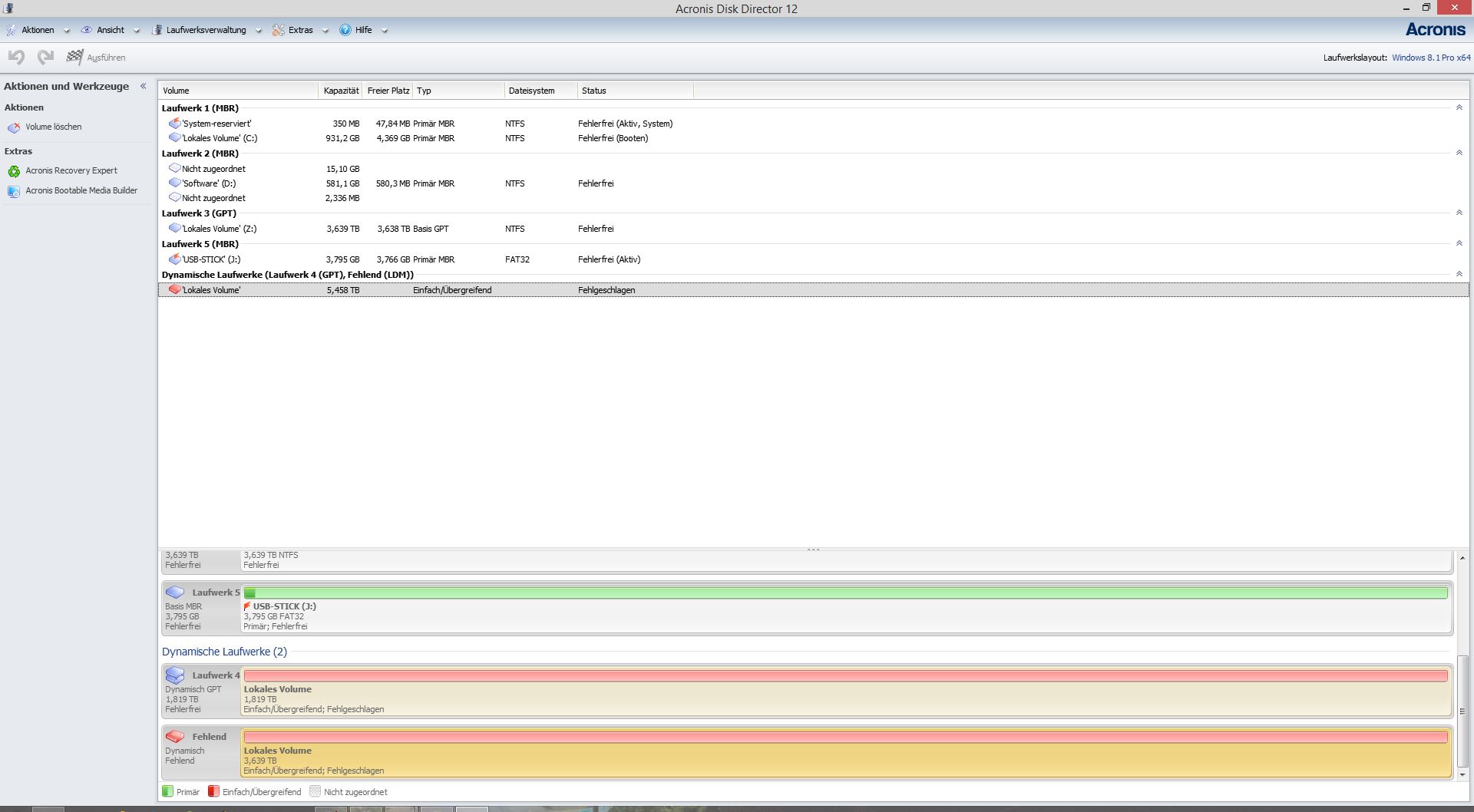Image resolution: width=1474 pixels, height=812 pixels.
Task: Click the Undo arrow icon
Action: [16, 57]
